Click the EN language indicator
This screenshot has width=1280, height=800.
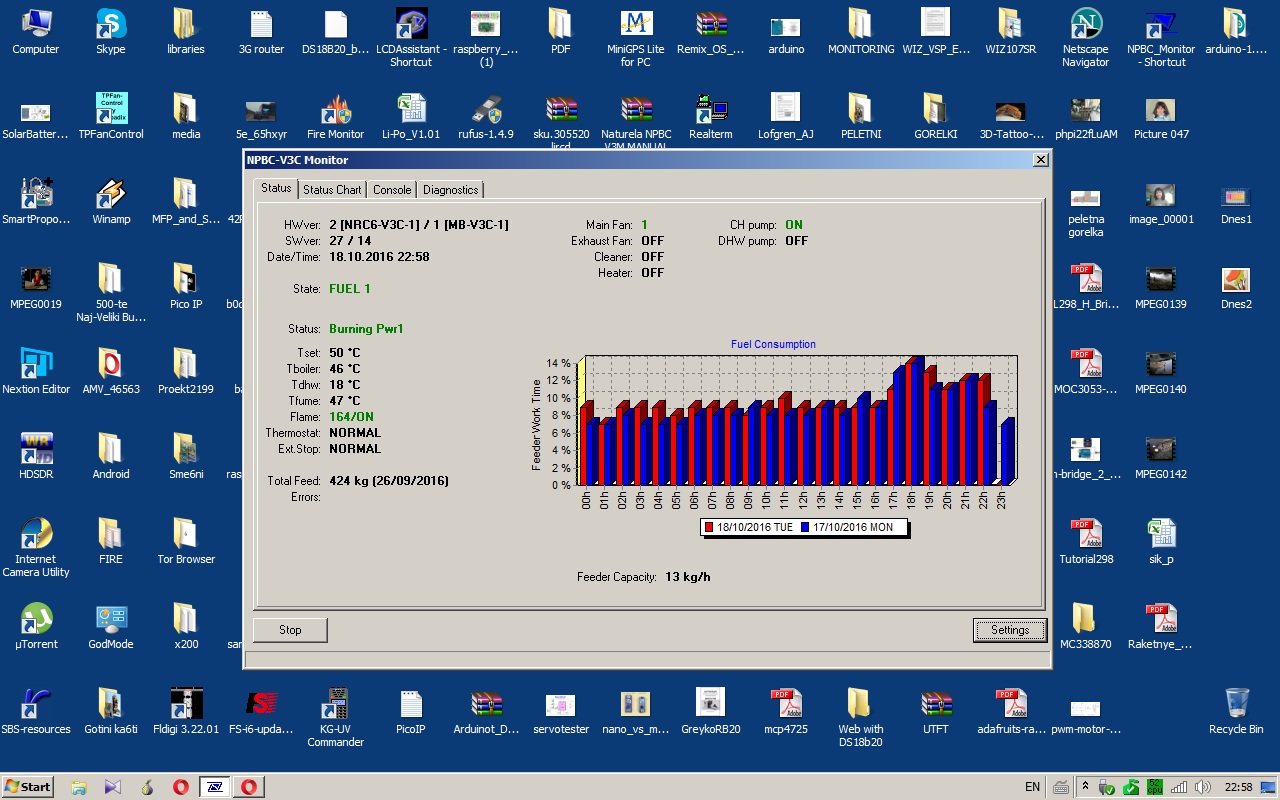click(x=1032, y=787)
